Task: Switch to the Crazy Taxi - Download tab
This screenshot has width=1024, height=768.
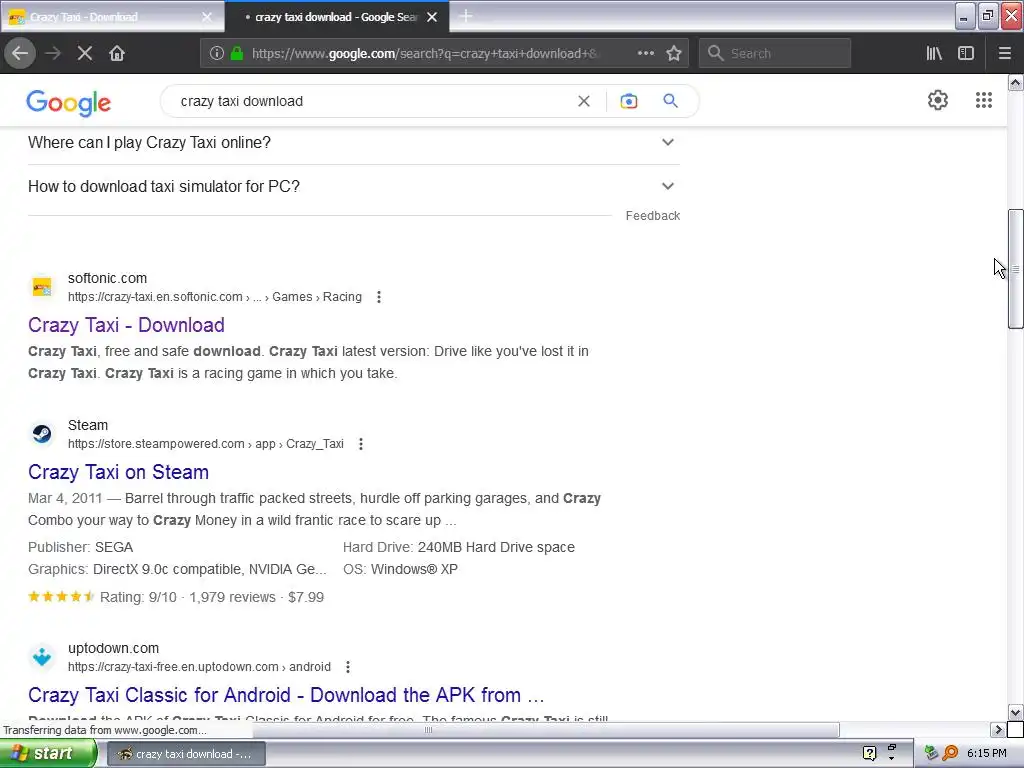Action: tap(111, 17)
